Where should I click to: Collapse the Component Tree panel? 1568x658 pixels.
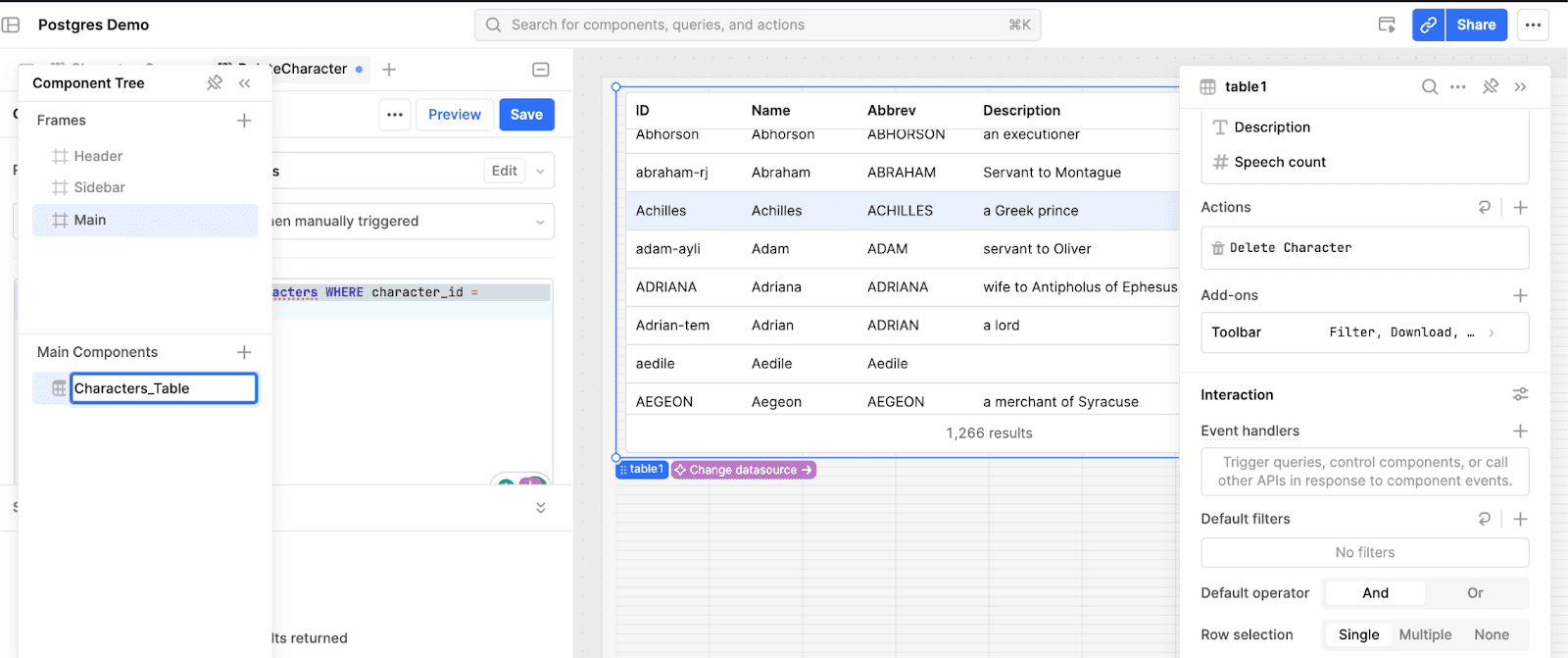click(x=245, y=83)
